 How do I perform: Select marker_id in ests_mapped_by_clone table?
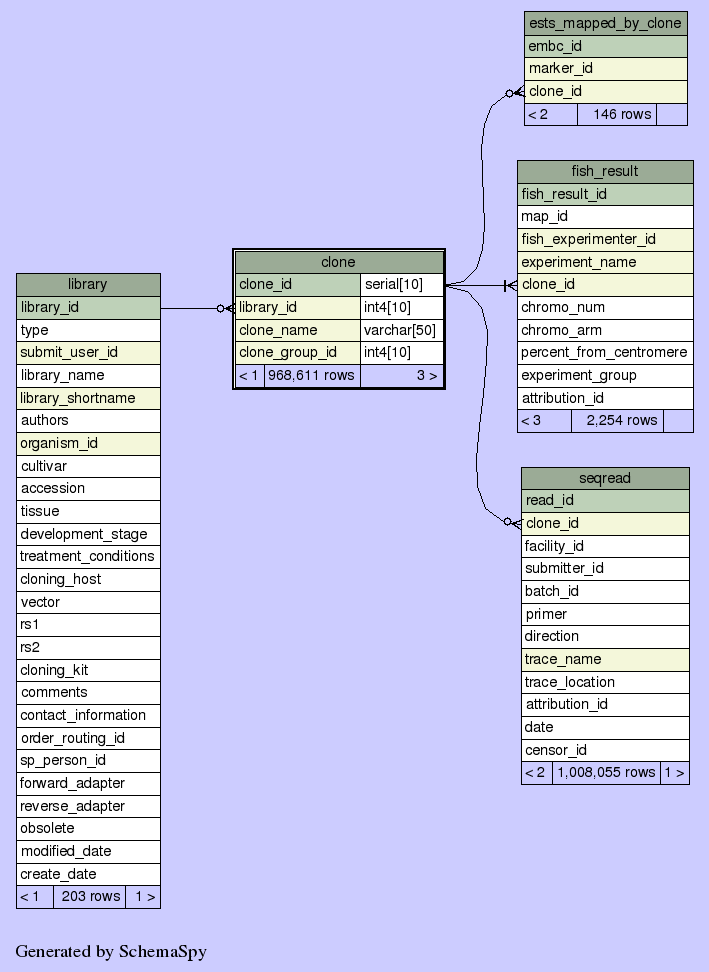pos(605,68)
